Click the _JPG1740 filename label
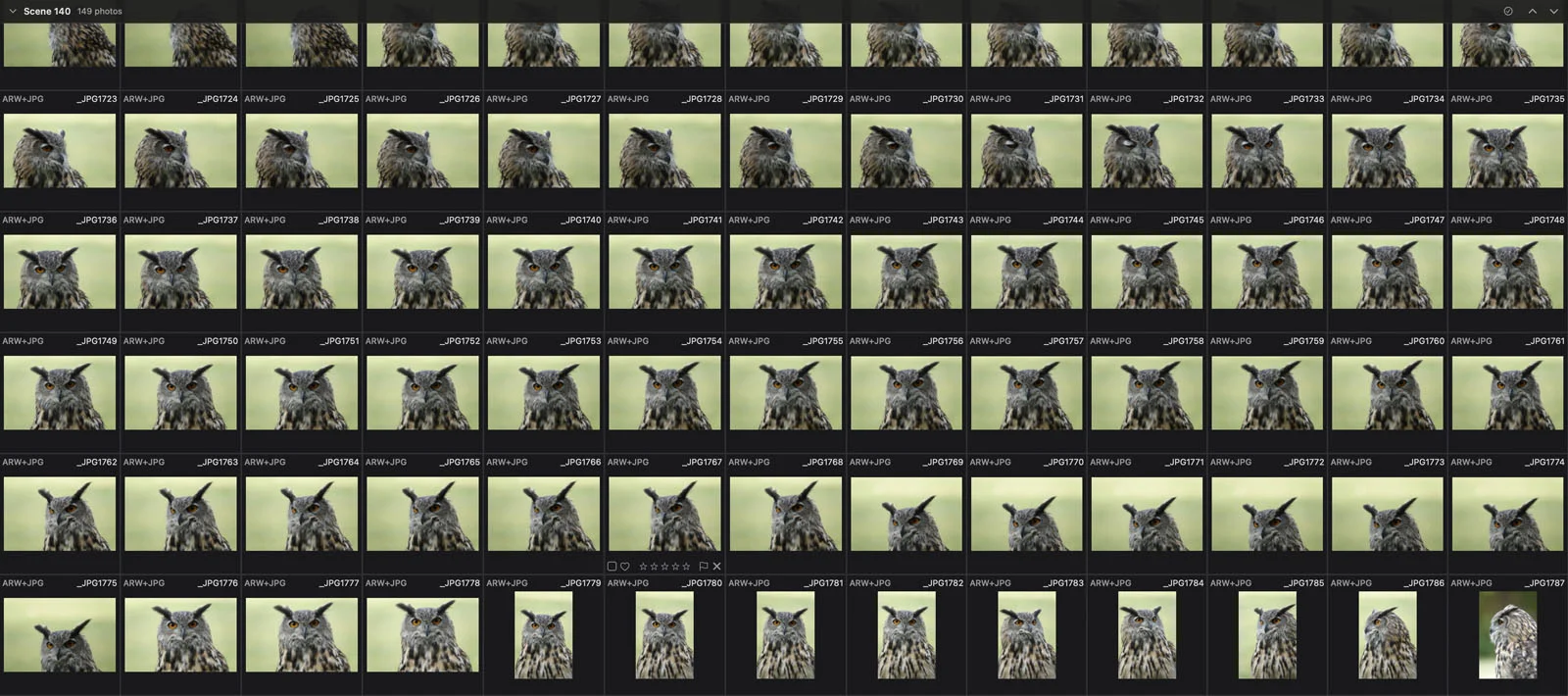1568x696 pixels. tap(581, 221)
